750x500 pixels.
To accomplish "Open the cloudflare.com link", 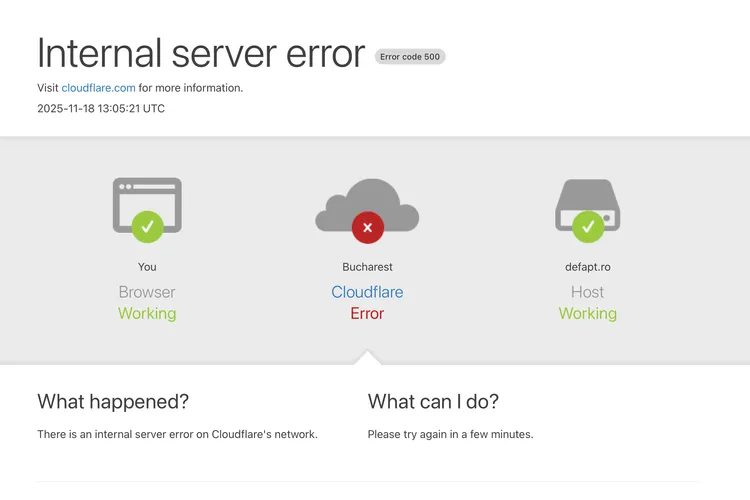I will 98,88.
